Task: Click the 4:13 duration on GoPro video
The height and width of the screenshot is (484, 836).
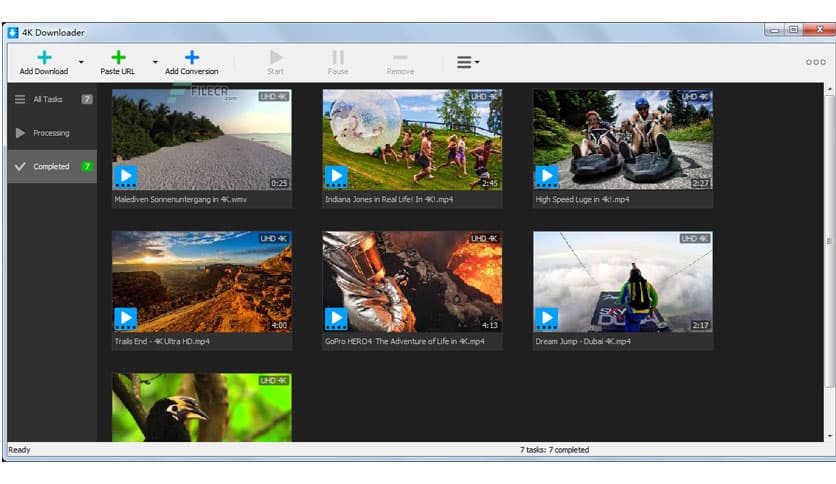Action: click(x=490, y=325)
